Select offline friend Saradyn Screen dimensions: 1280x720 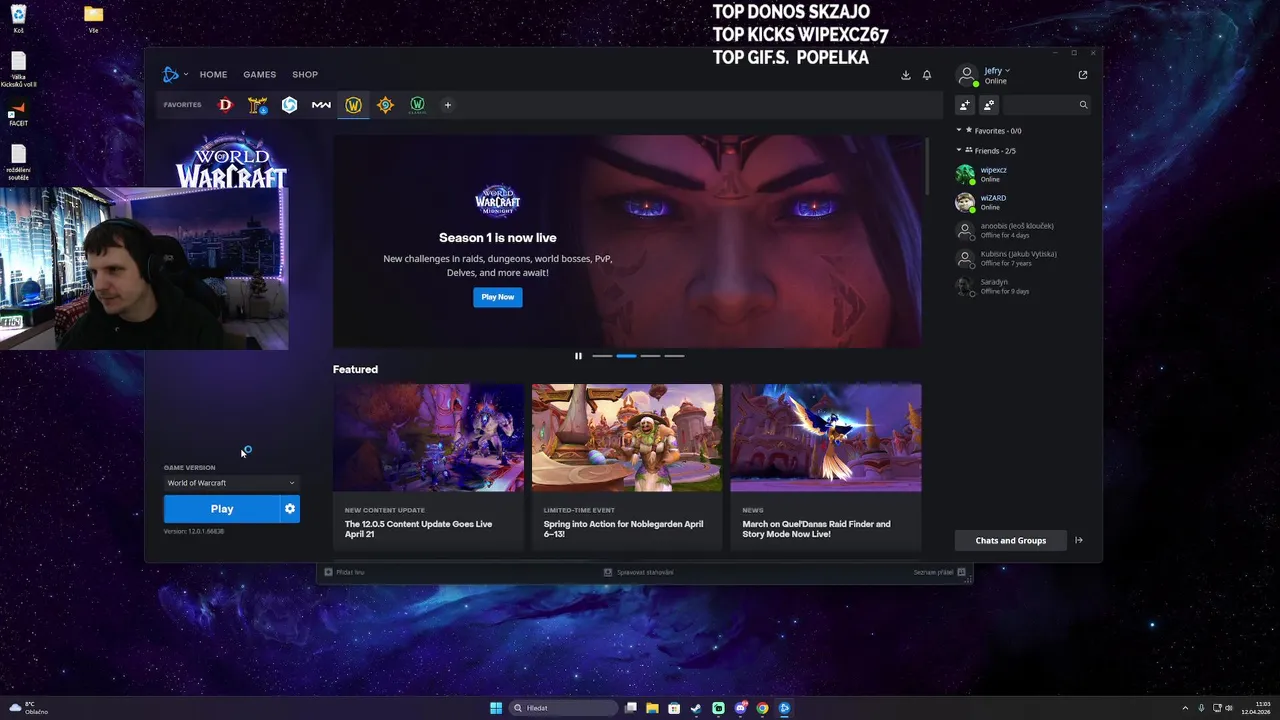coord(1020,286)
